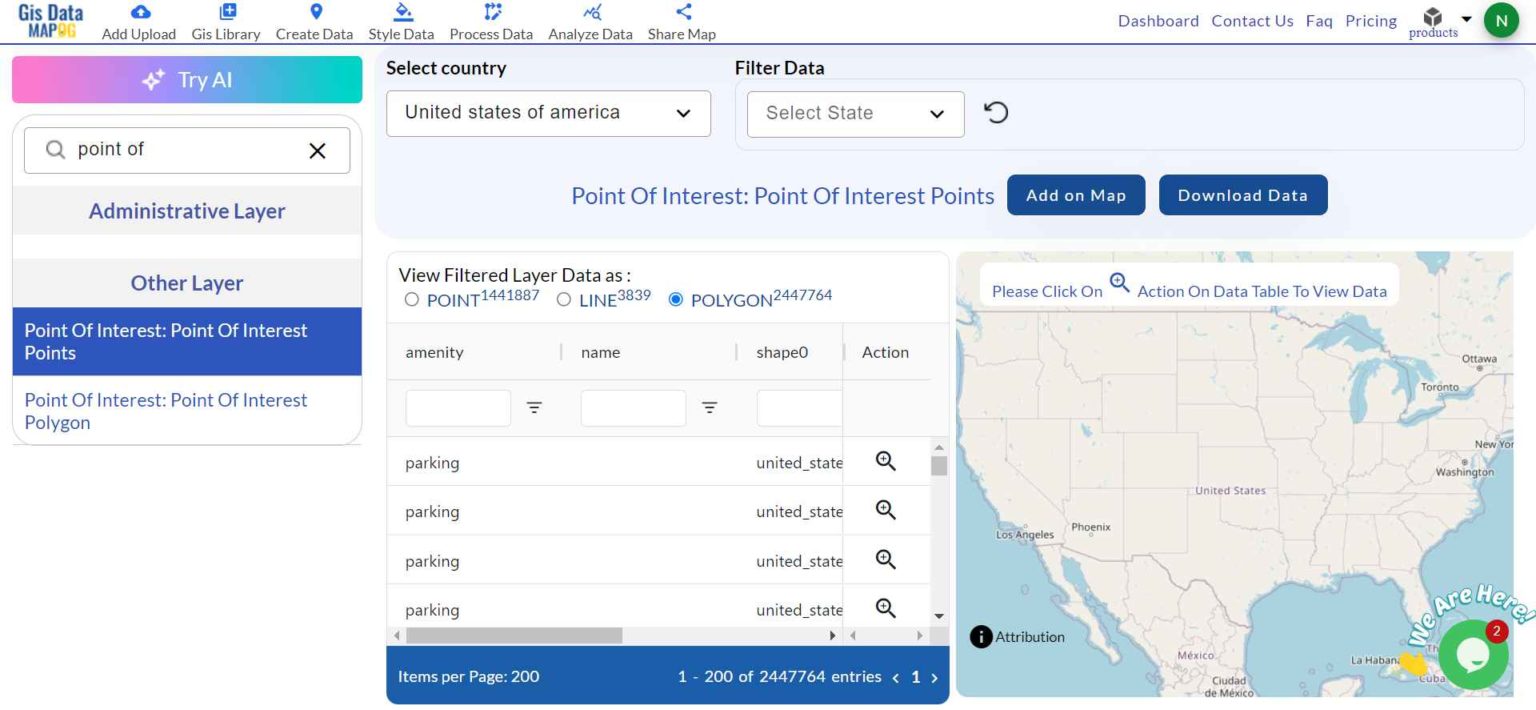Viewport: 1536px width, 710px height.
Task: Clear the layer search with the X
Action: 318,150
